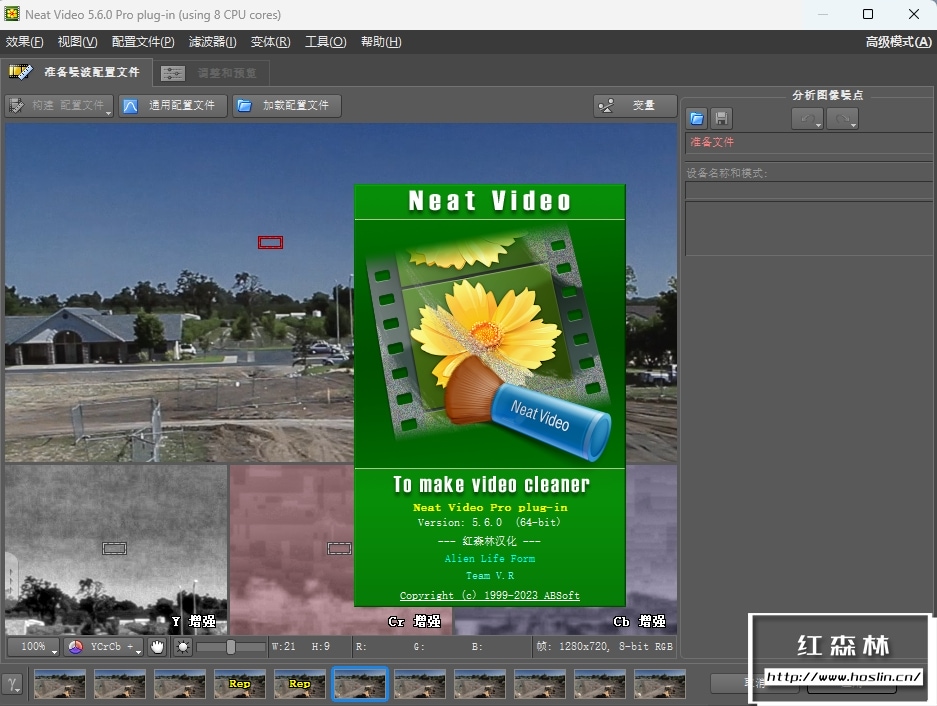This screenshot has width=937, height=706.
Task: Open the 100% zoom level dropdown
Action: [x=33, y=647]
